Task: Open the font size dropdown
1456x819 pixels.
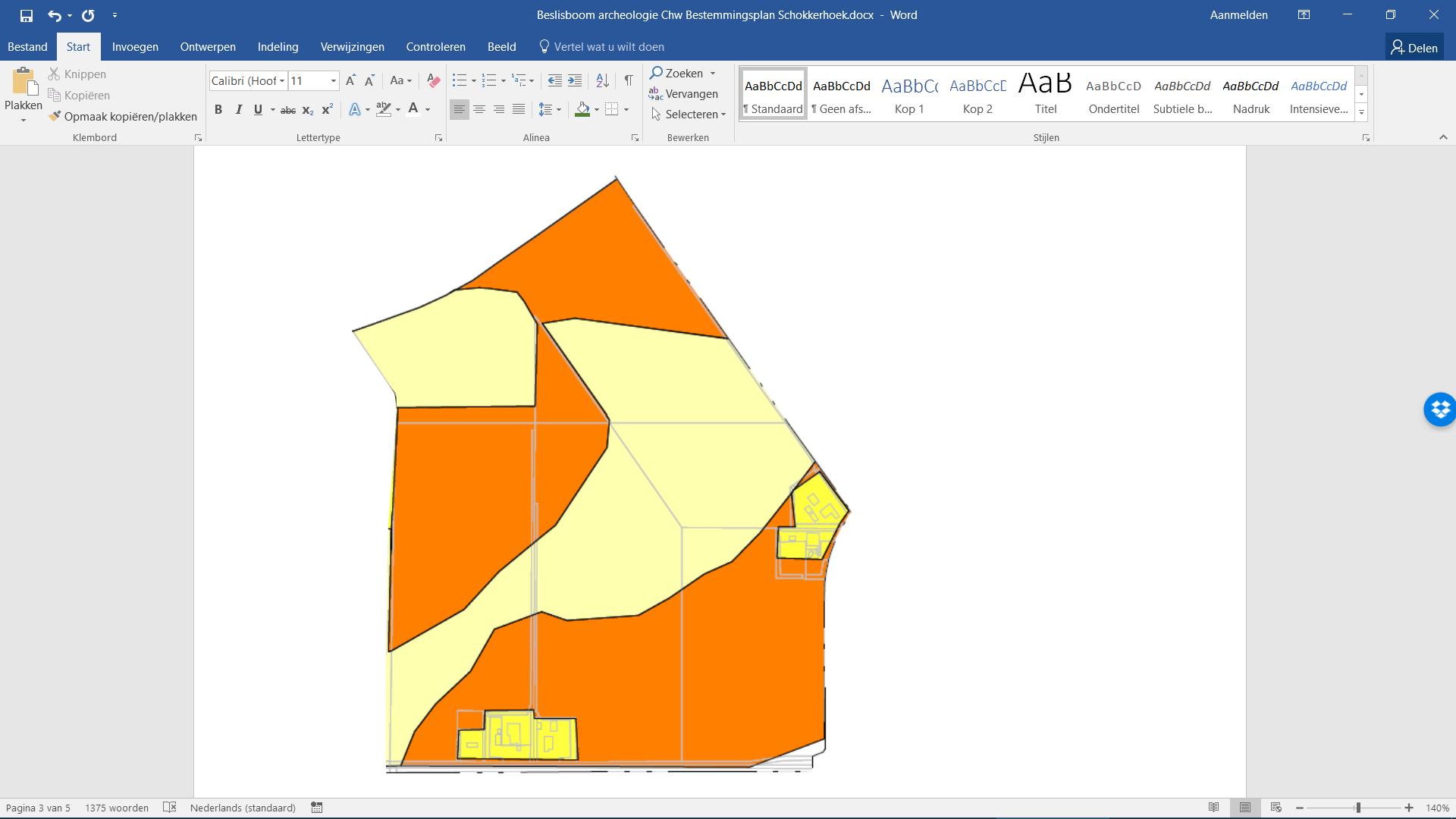Action: (x=333, y=81)
